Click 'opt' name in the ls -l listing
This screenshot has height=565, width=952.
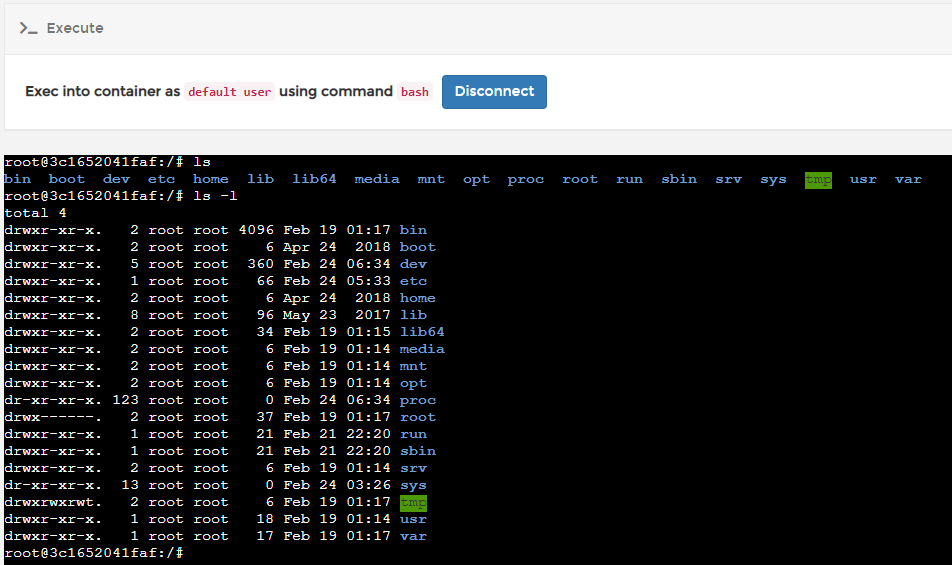tap(413, 384)
